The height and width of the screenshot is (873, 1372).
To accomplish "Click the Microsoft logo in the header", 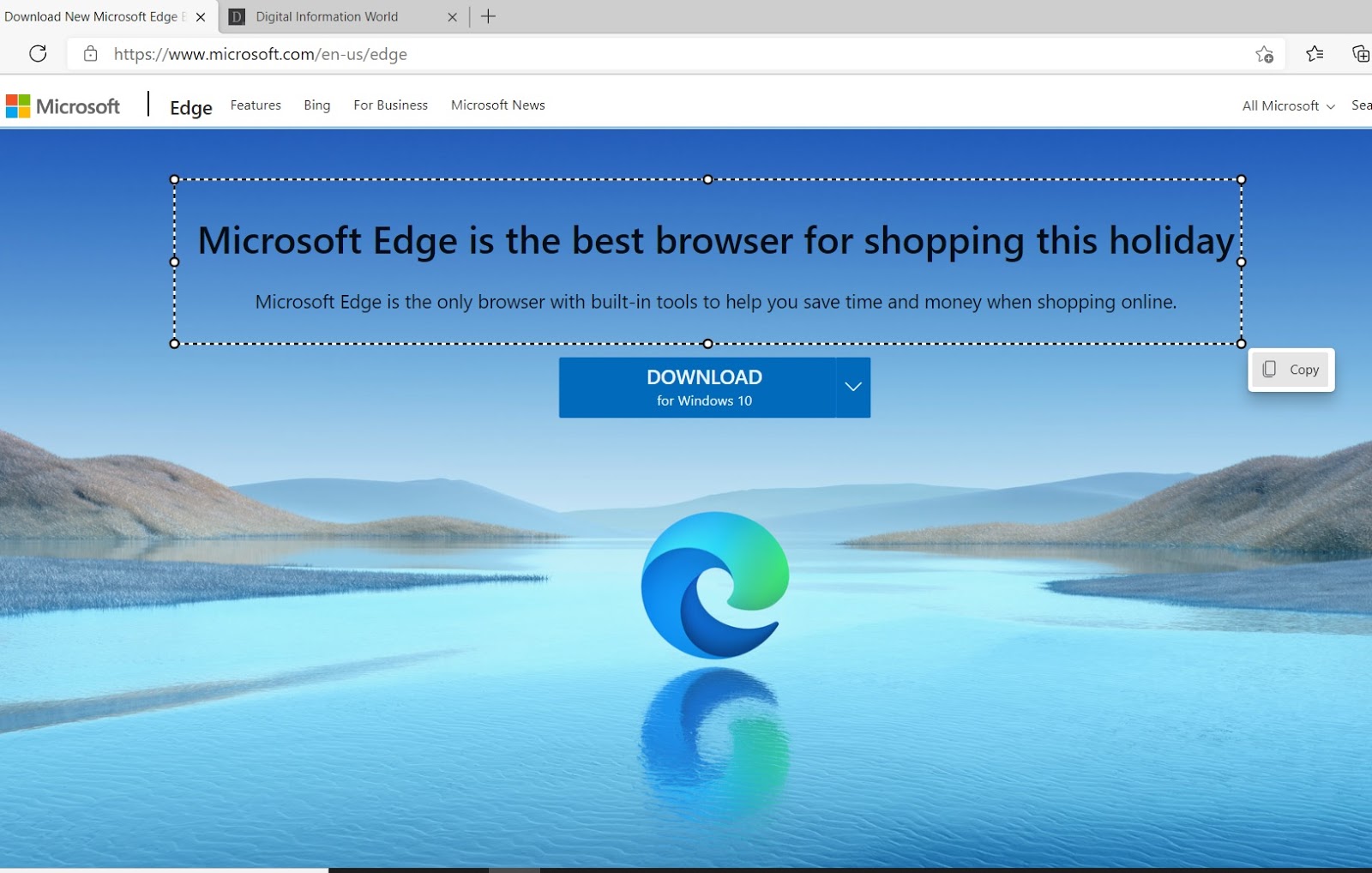I will pyautogui.click(x=63, y=105).
